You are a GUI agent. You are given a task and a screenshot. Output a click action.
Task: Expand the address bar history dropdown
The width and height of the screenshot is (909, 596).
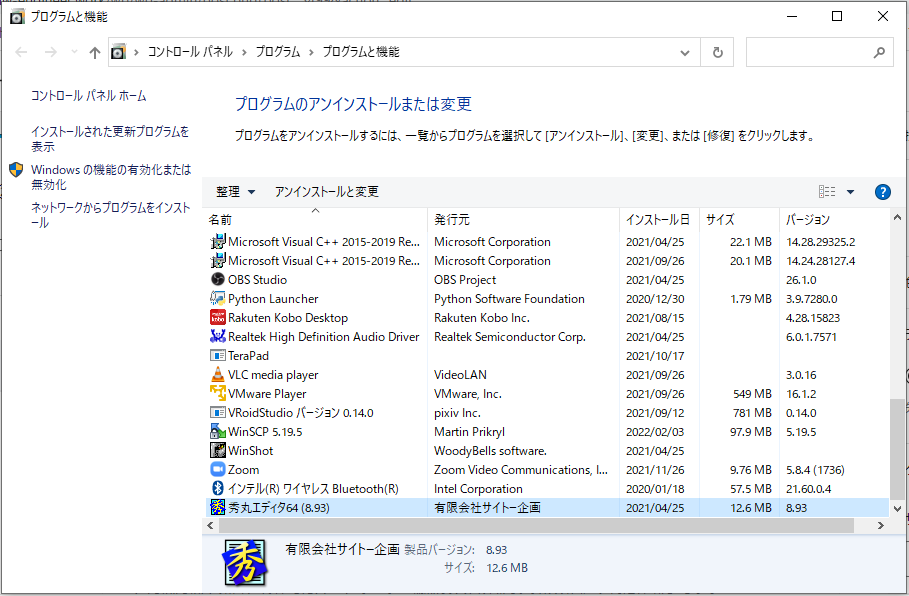(x=685, y=52)
